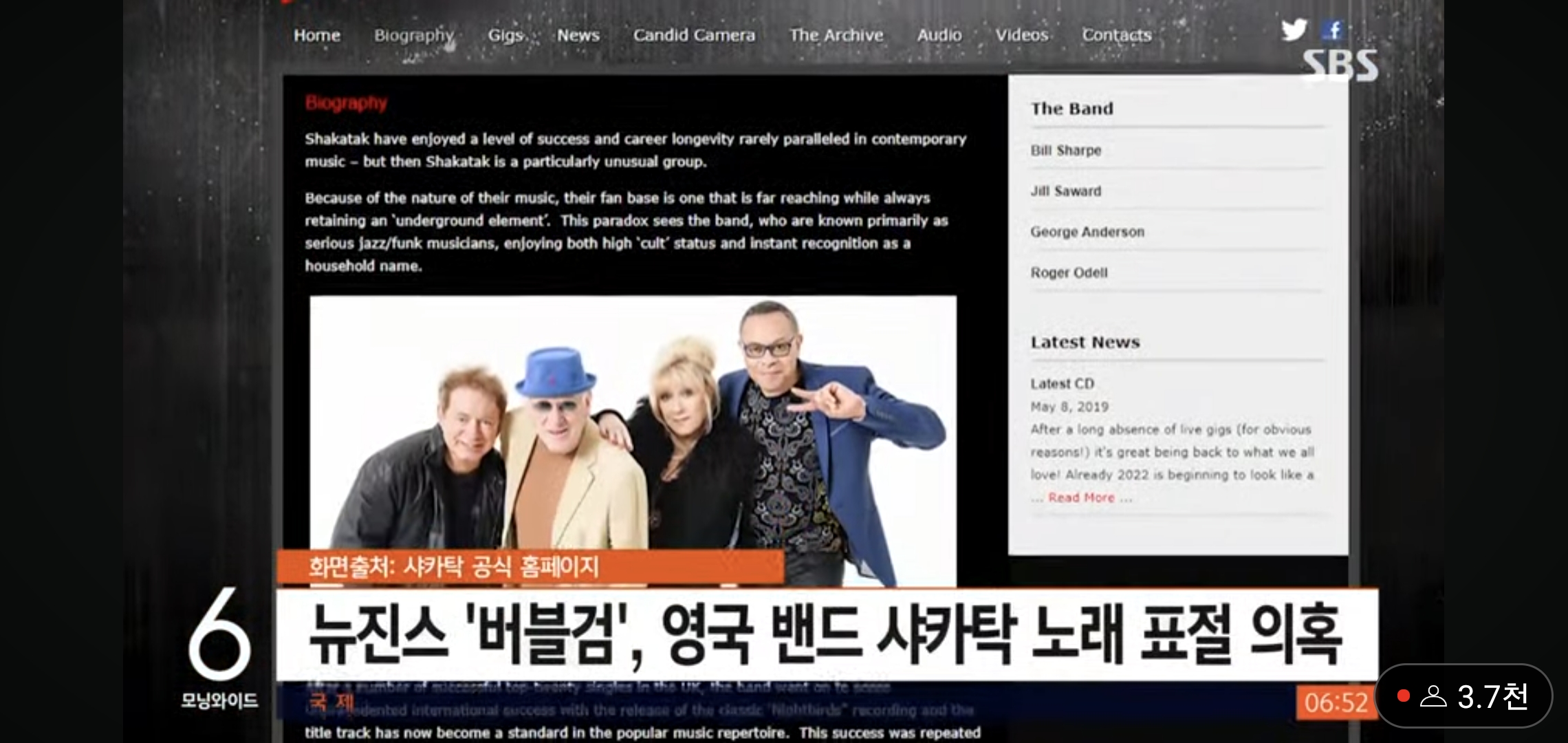Screen dimensions: 1568x743
Task: Open George Anderson band member link
Action: click(1087, 232)
